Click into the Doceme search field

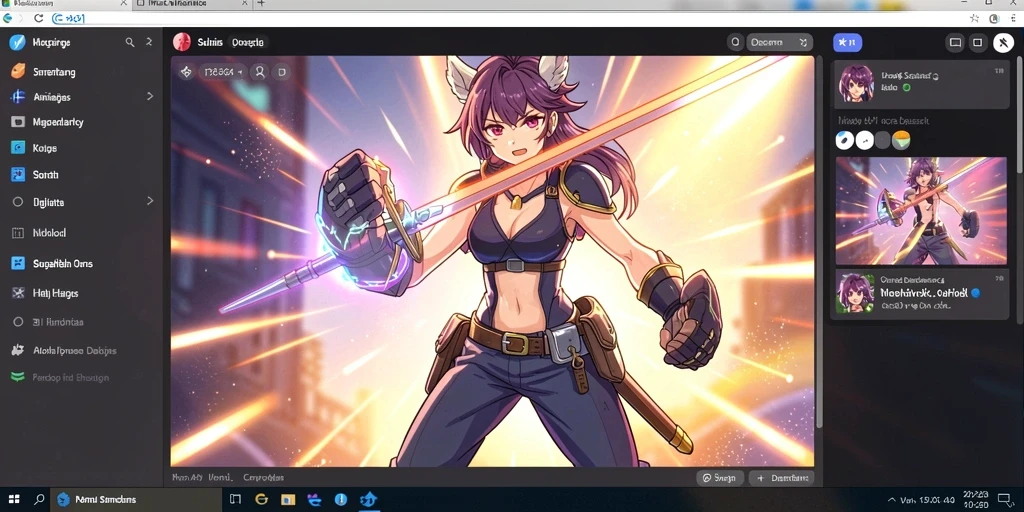[780, 42]
